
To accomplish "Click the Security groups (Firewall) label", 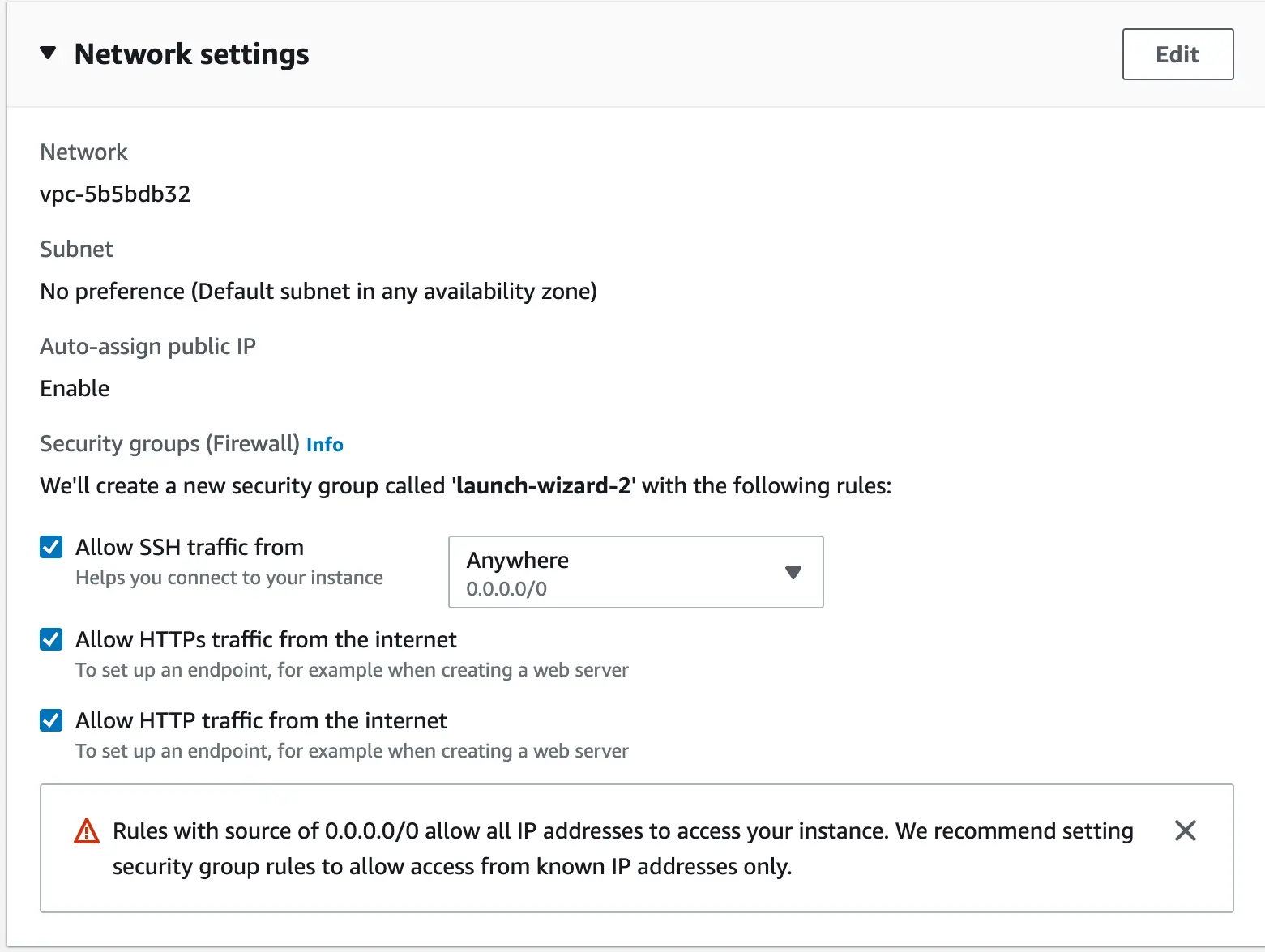I will 169,443.
